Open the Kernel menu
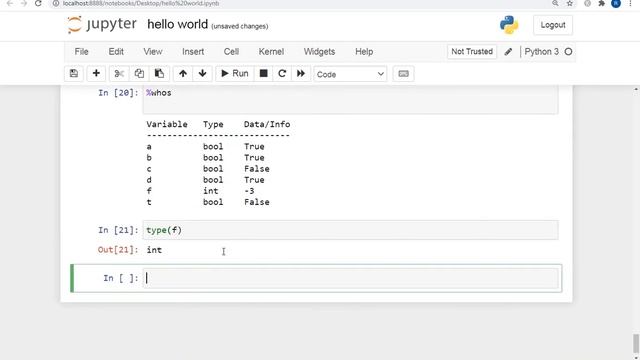The image size is (640, 360). (271, 51)
